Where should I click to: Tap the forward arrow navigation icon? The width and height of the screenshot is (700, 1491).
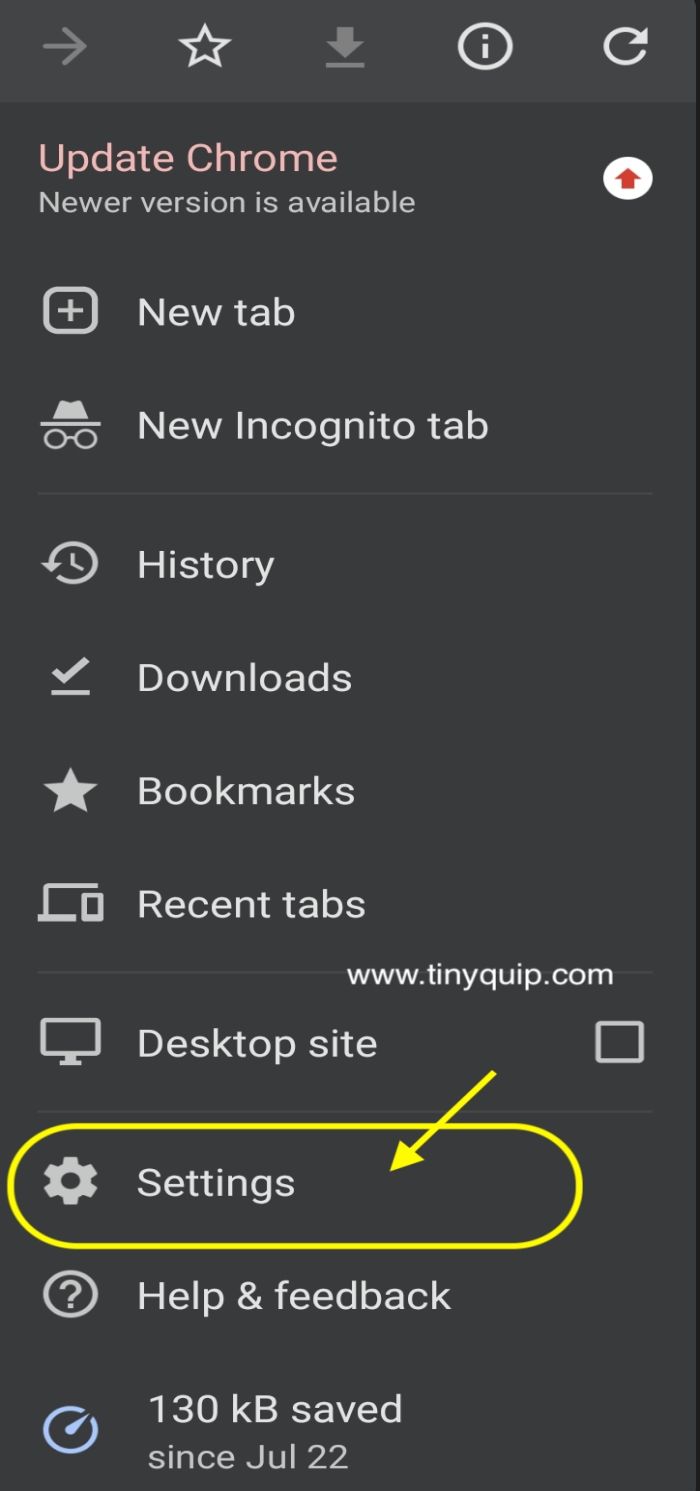coord(65,47)
